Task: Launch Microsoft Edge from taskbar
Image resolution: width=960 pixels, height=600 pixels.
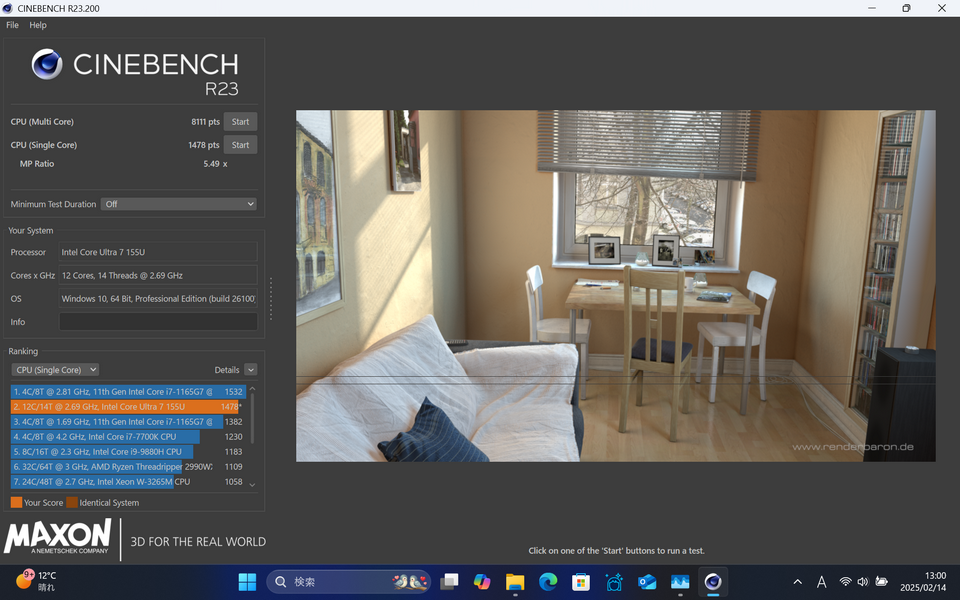Action: point(548,582)
